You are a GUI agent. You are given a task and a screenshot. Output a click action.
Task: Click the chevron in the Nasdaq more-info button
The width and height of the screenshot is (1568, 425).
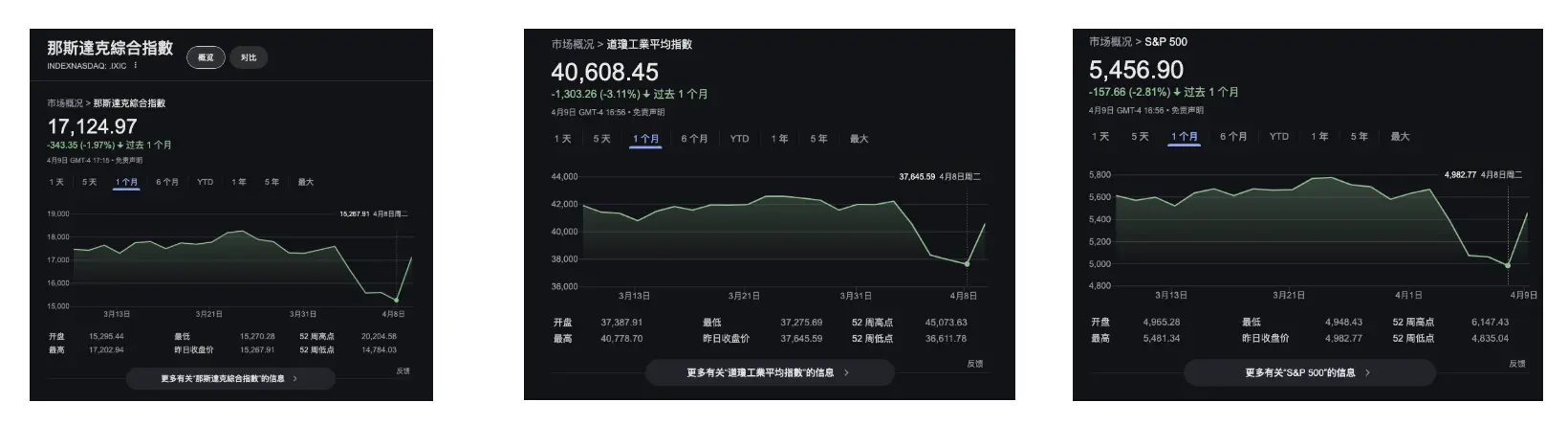(294, 378)
